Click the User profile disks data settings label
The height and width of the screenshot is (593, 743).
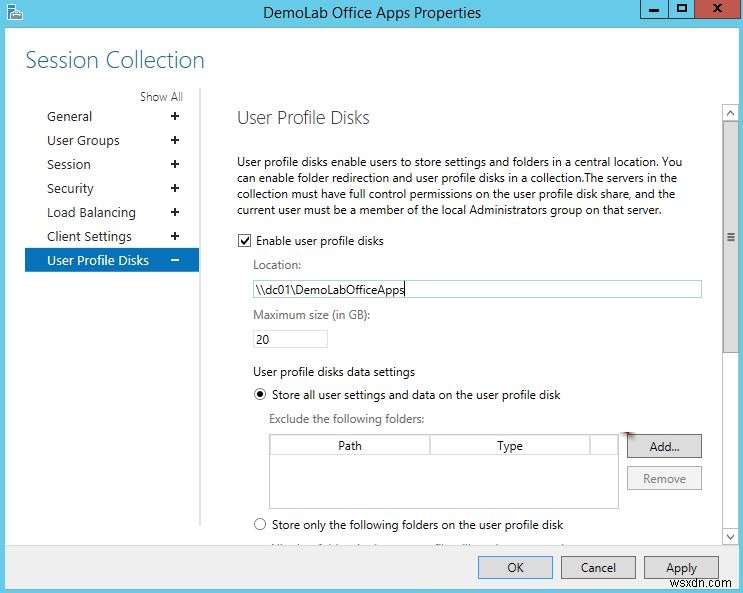pyautogui.click(x=334, y=372)
